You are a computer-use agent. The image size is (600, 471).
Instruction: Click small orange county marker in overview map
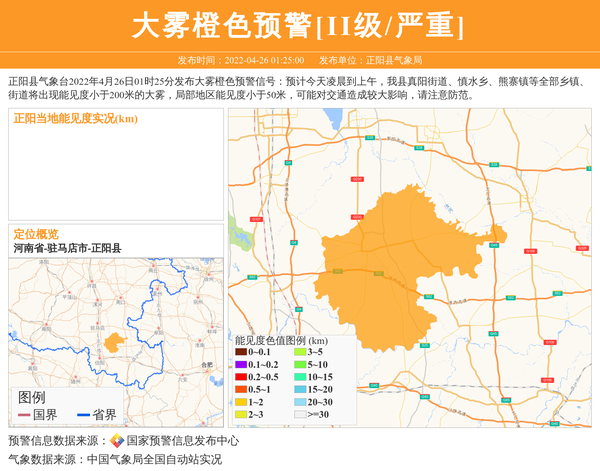tap(113, 343)
